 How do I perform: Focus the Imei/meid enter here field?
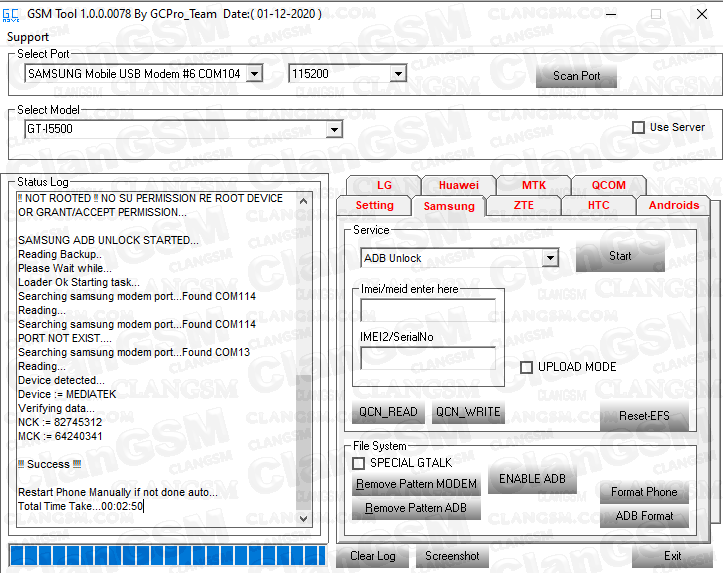(x=427, y=310)
